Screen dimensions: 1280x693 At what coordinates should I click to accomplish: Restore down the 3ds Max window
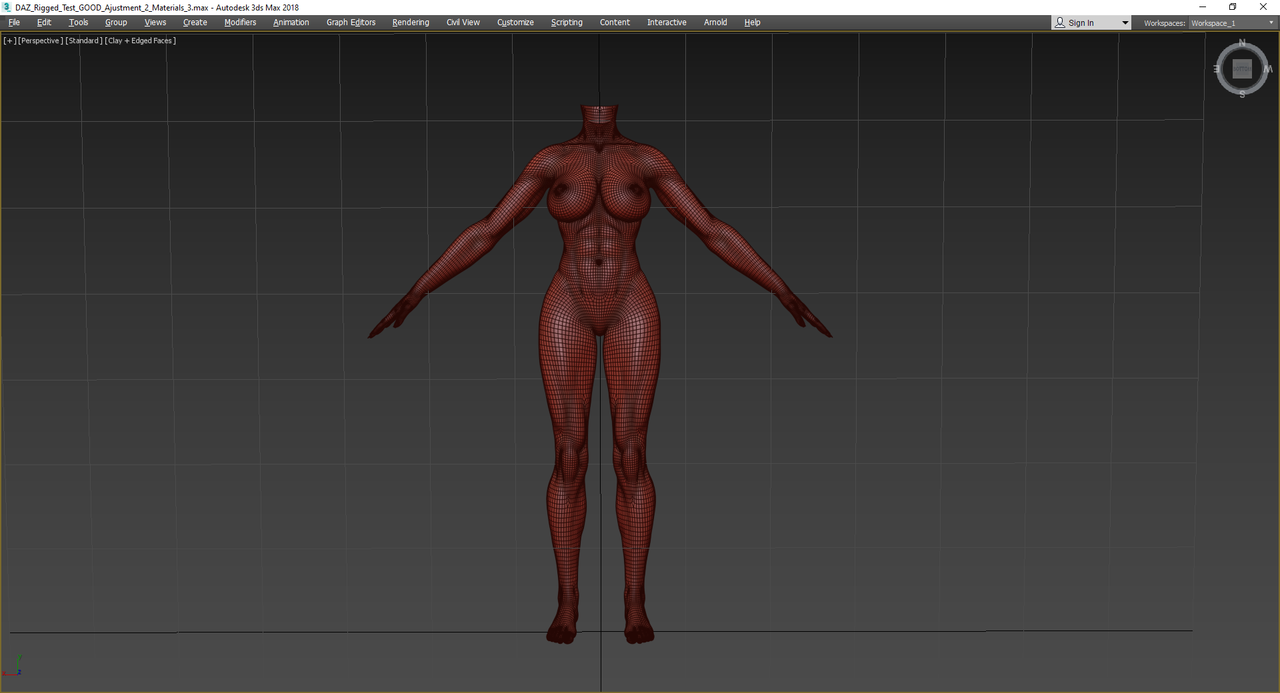(1233, 7)
